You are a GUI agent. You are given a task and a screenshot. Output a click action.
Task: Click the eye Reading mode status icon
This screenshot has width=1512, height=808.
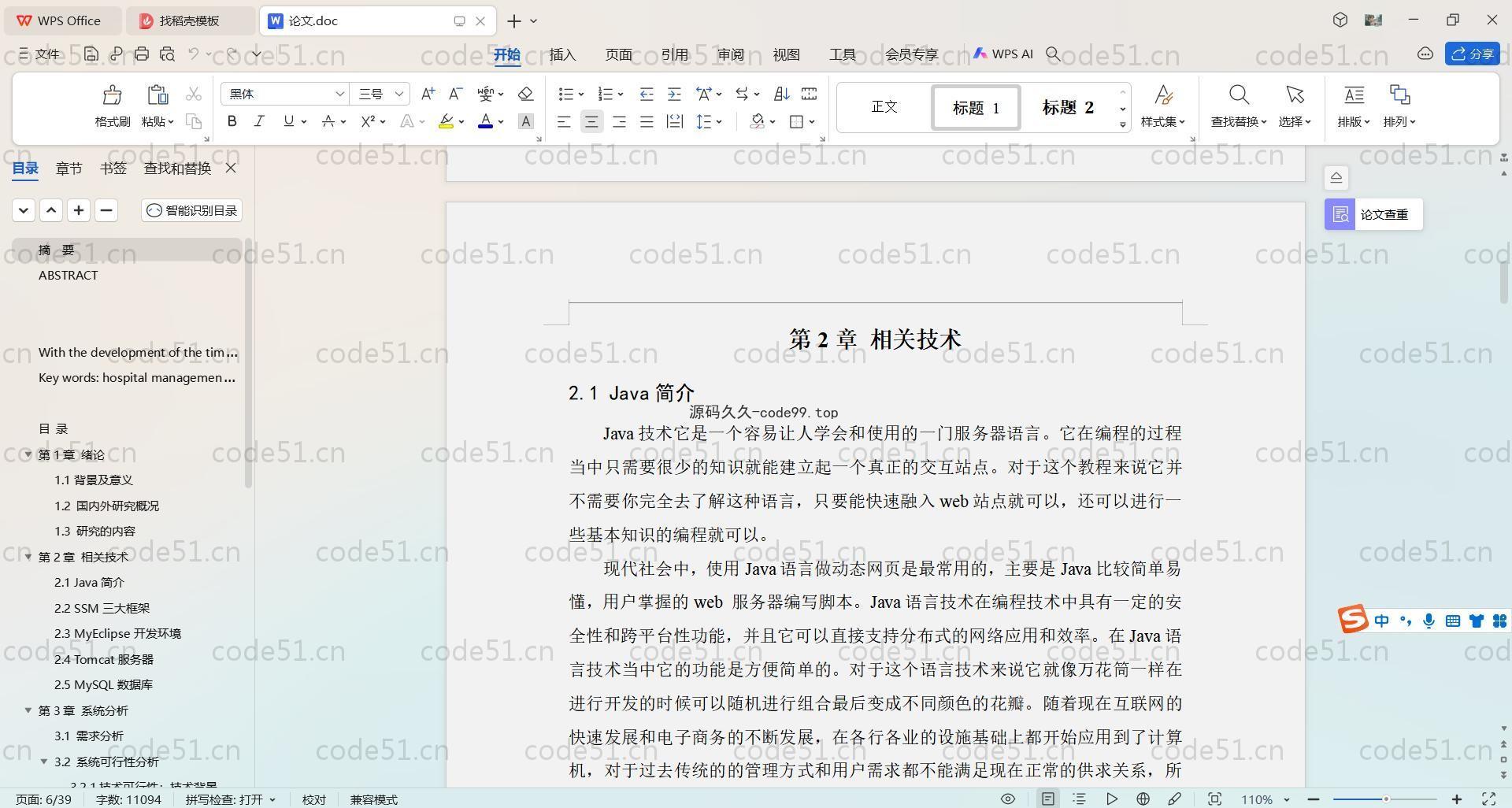[1007, 799]
